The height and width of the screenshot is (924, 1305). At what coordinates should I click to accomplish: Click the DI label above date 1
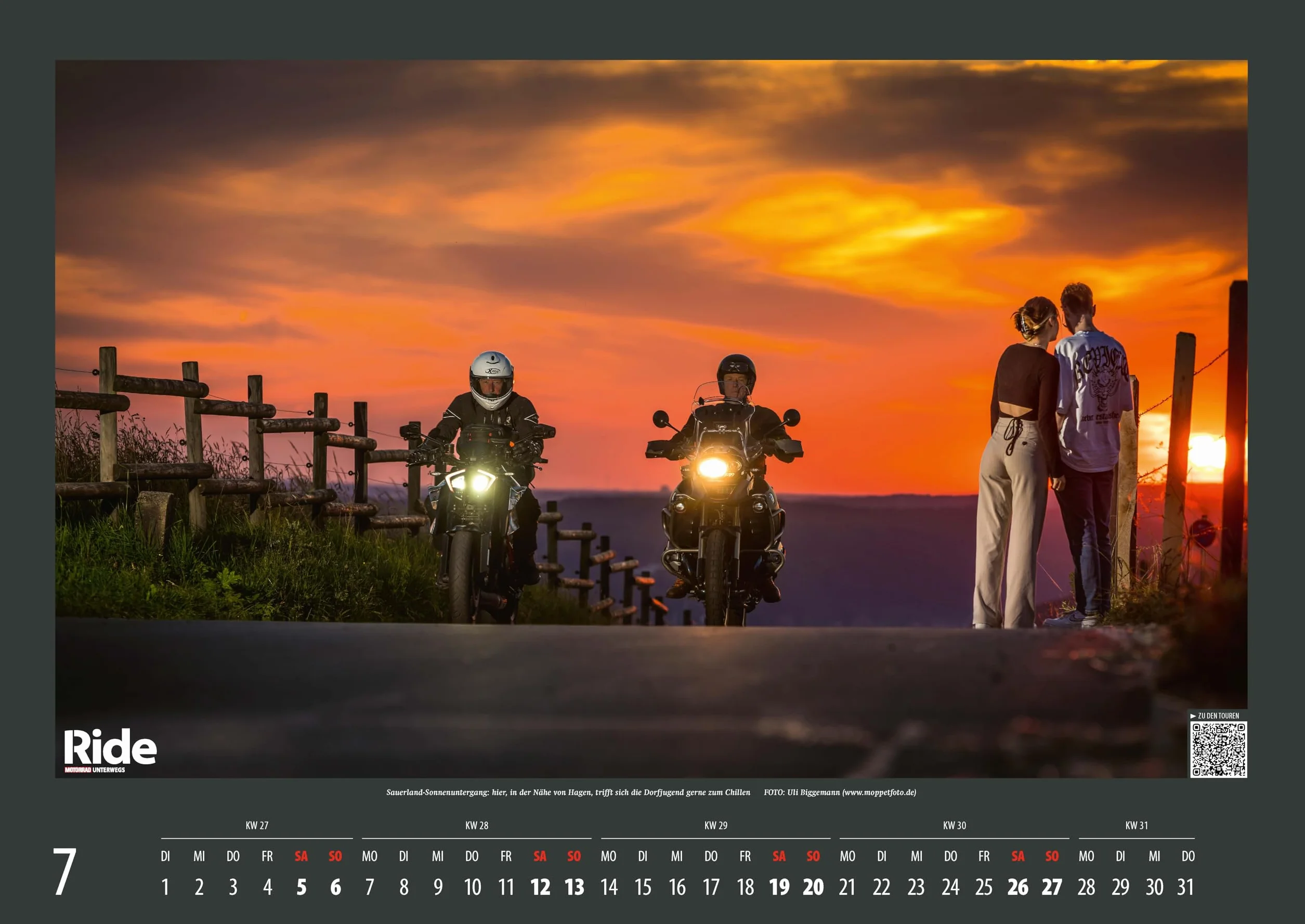click(x=165, y=856)
